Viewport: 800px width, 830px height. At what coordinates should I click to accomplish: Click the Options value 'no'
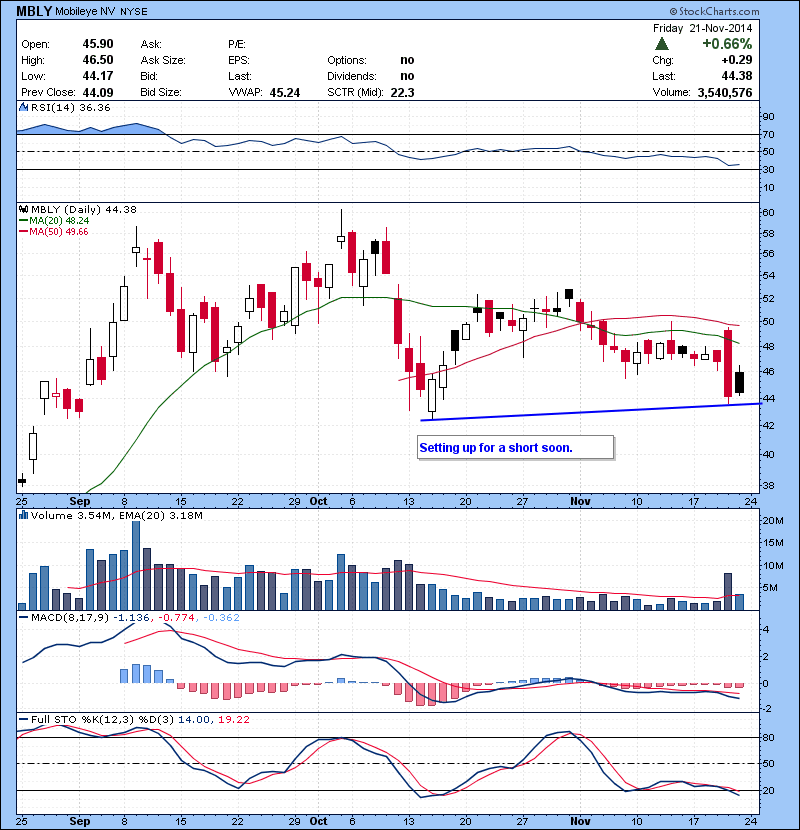407,60
